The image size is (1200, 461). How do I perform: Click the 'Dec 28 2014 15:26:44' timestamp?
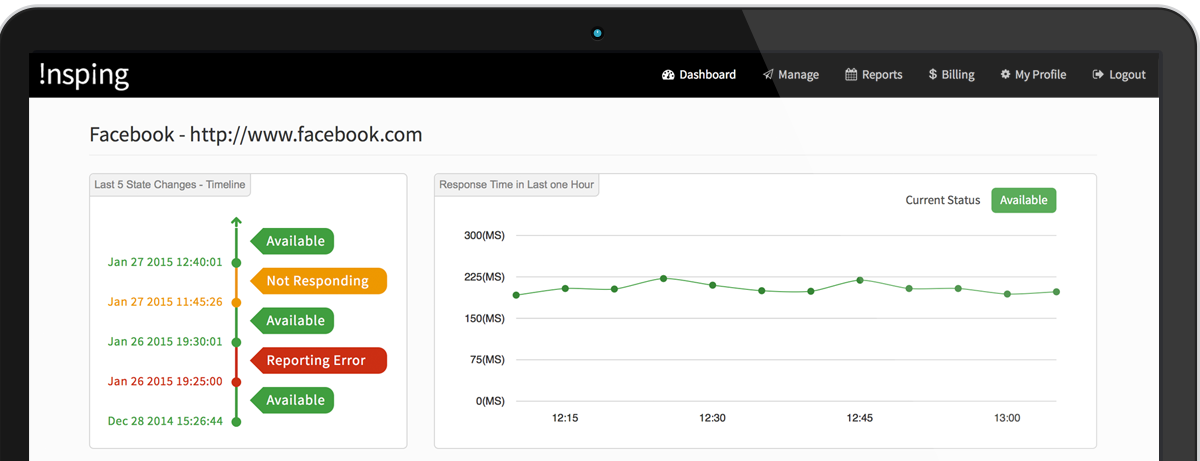(x=165, y=422)
